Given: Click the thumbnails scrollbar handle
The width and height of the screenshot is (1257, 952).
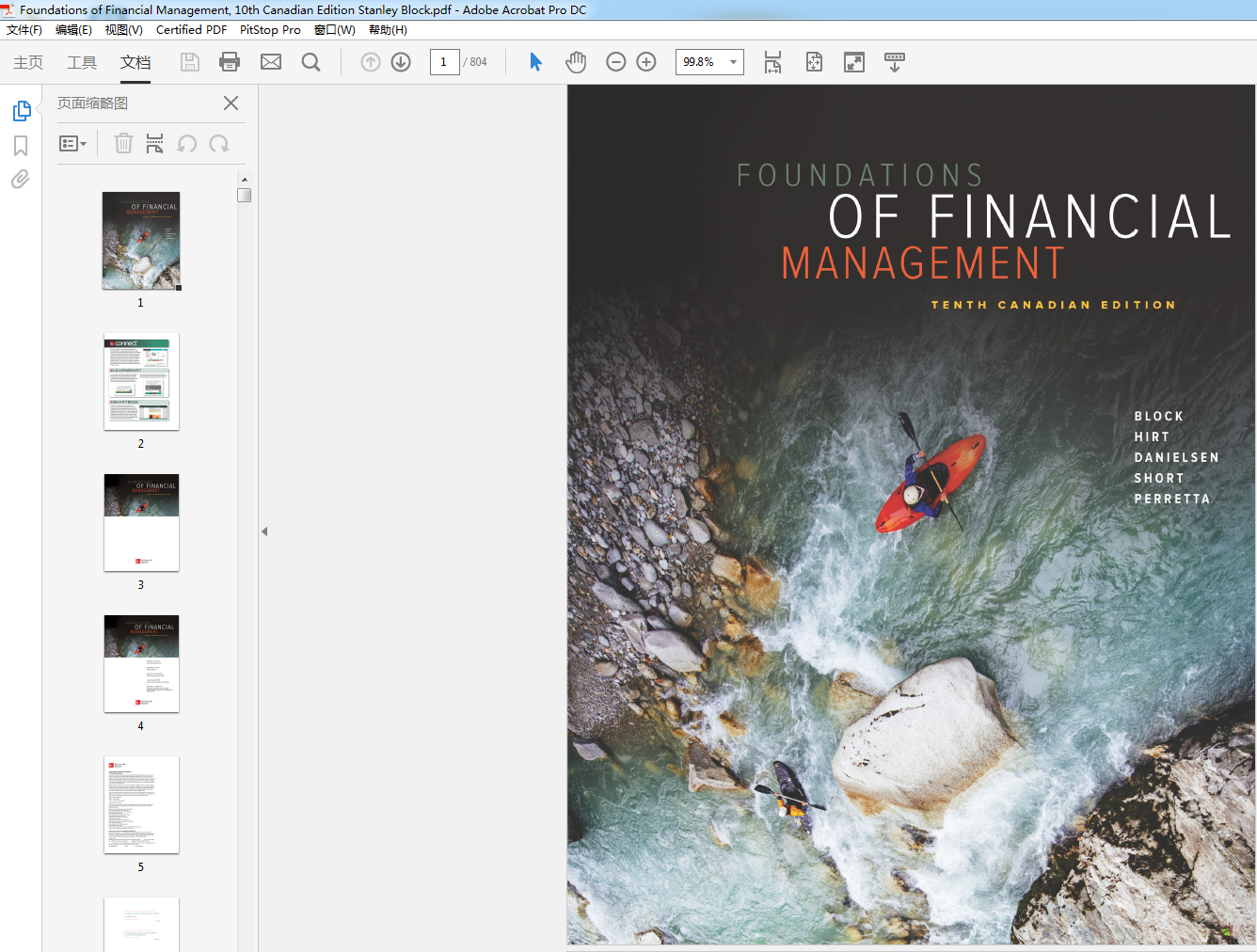Looking at the screenshot, I should 245,195.
